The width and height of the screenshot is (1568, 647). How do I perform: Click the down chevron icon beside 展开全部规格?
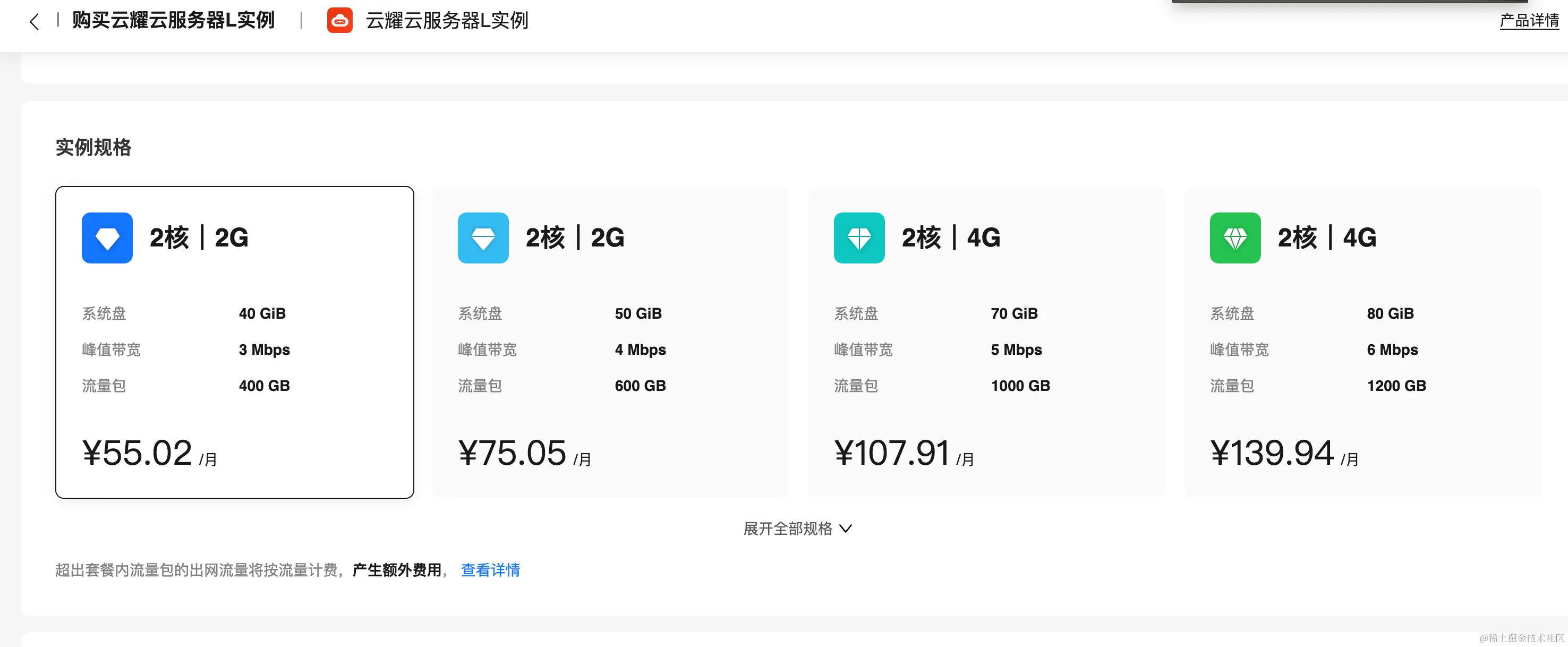[846, 529]
